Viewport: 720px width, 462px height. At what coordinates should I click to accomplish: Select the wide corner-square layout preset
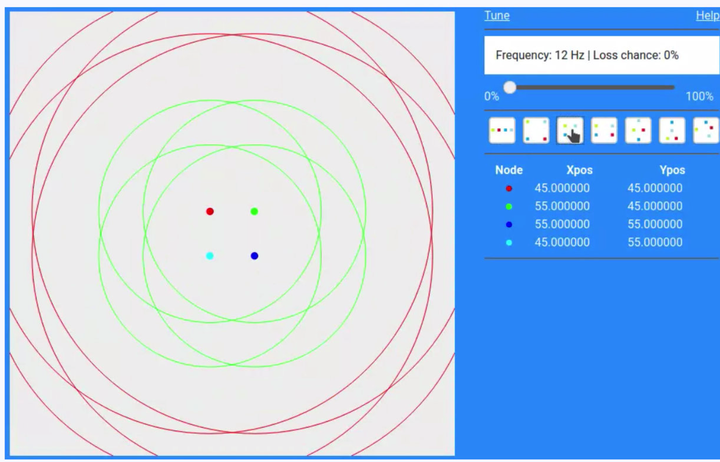coord(536,130)
